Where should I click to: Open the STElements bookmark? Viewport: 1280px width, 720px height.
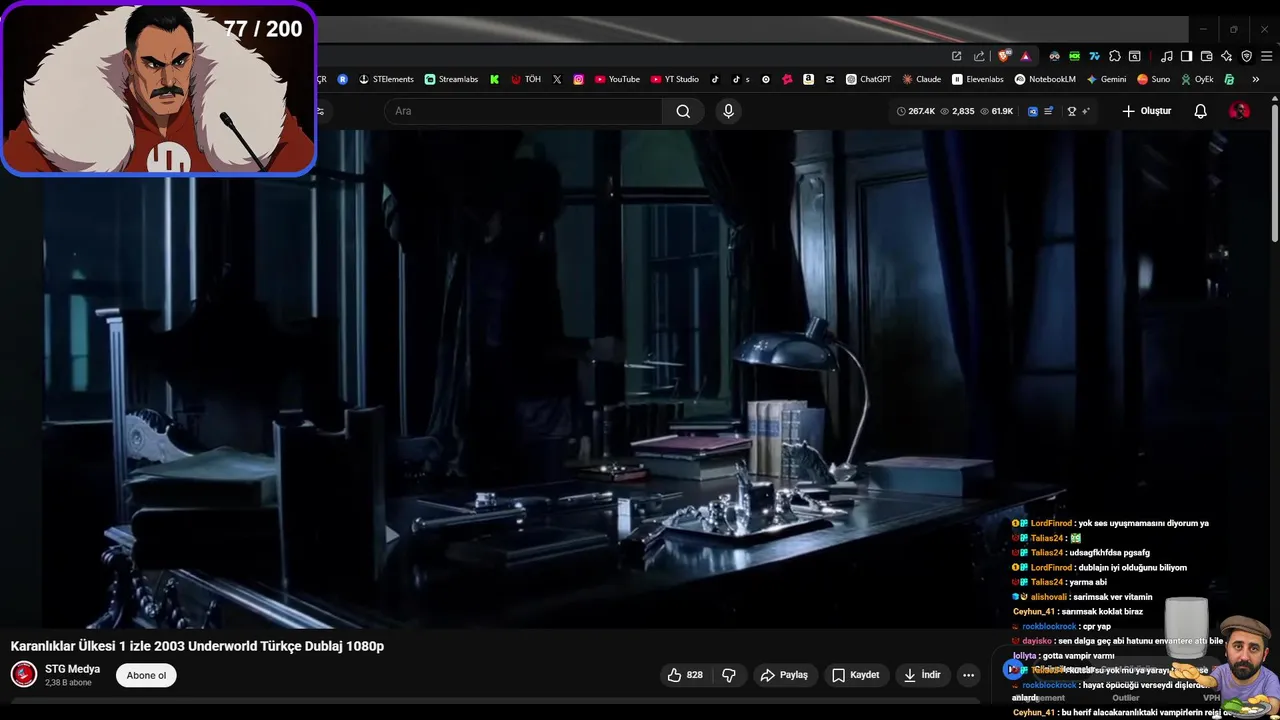[386, 79]
